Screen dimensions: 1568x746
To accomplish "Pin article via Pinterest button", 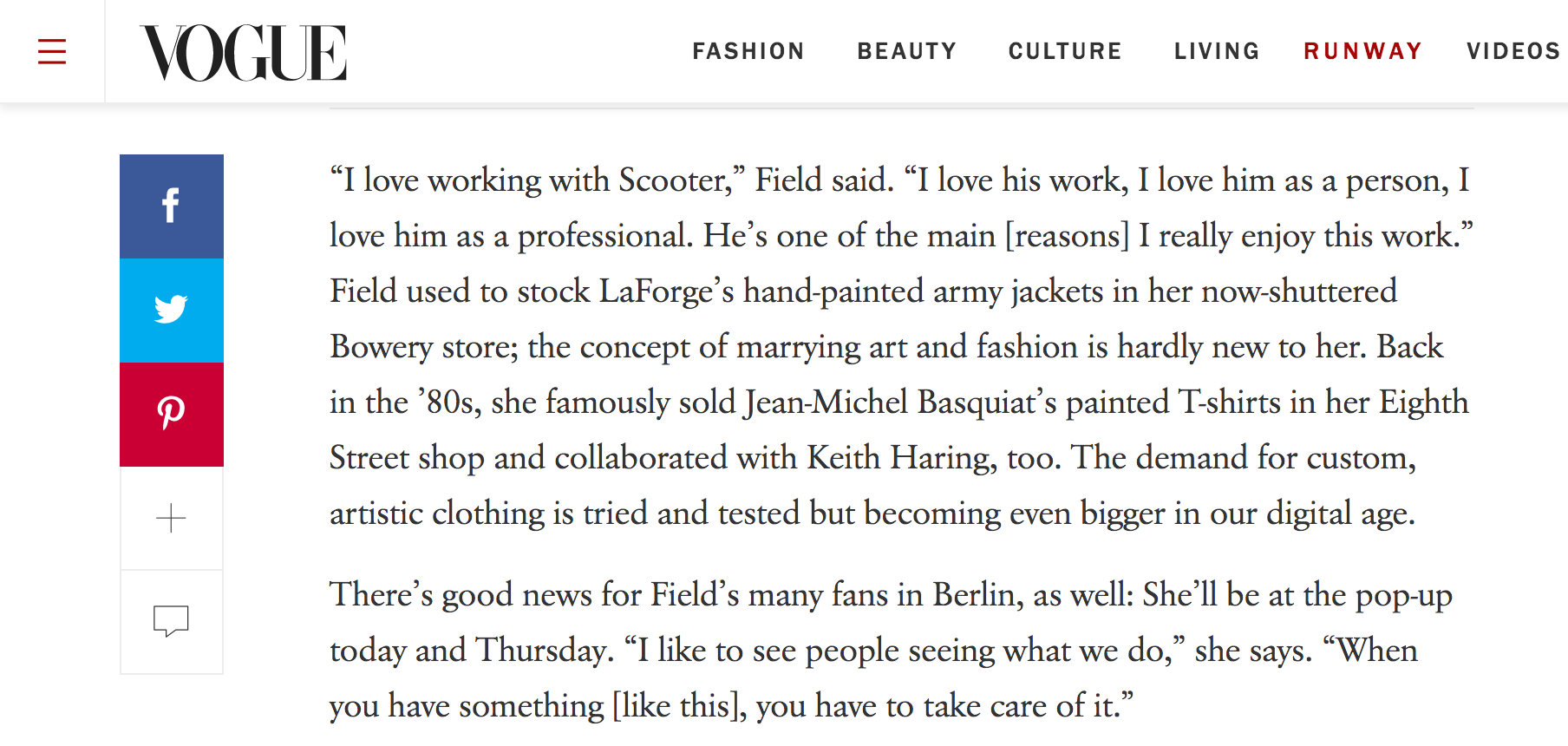I will pyautogui.click(x=172, y=415).
